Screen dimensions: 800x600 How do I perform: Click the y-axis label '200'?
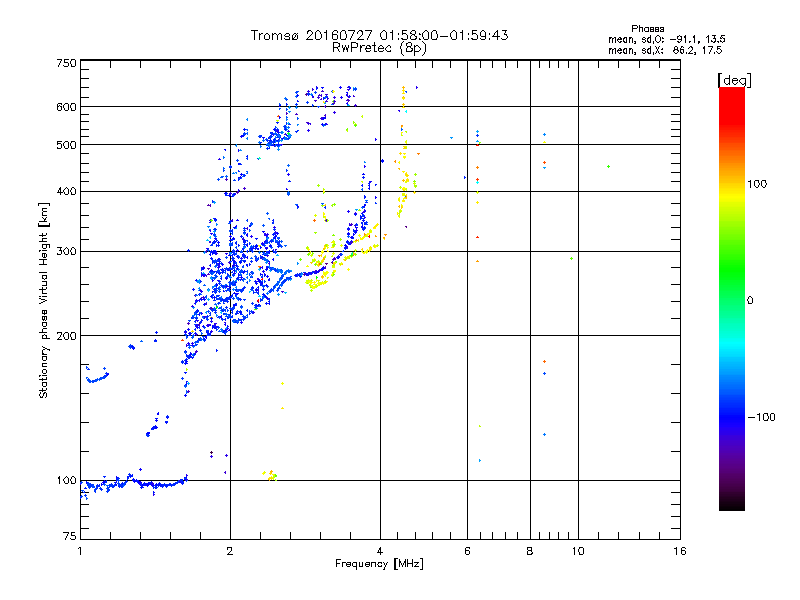(66, 336)
